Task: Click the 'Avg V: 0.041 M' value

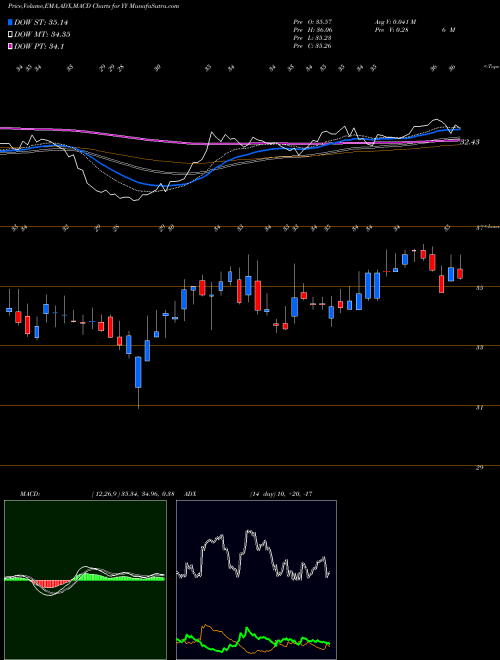Action: click(x=395, y=22)
